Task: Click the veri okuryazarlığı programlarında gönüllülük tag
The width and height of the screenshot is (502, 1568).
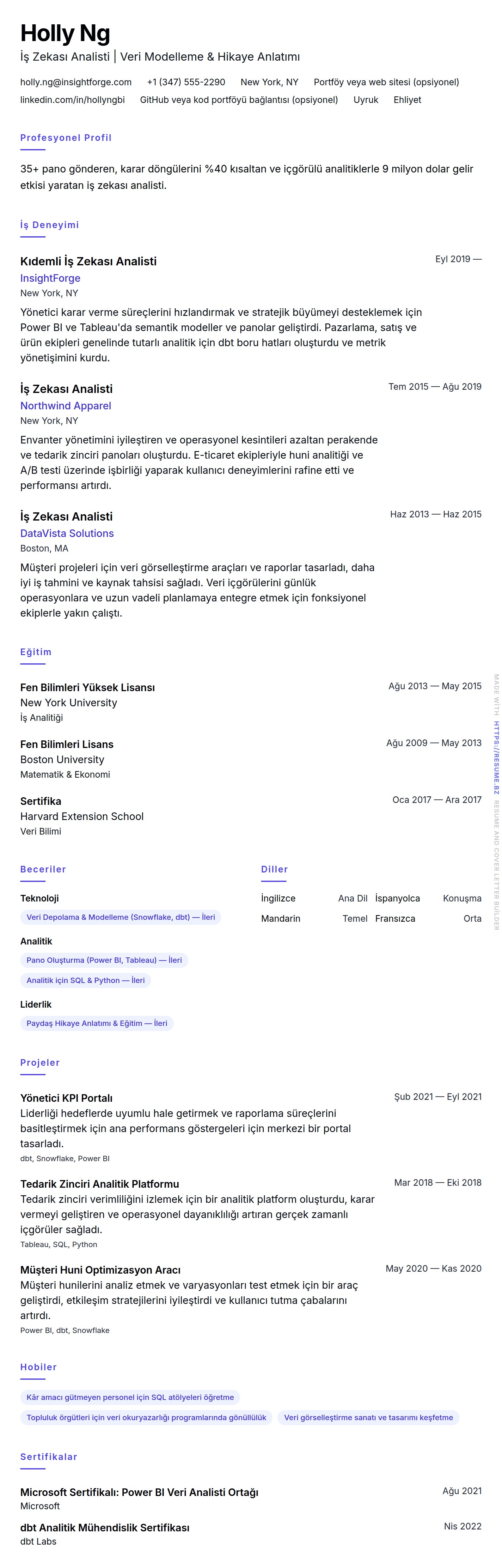Action: click(146, 1417)
